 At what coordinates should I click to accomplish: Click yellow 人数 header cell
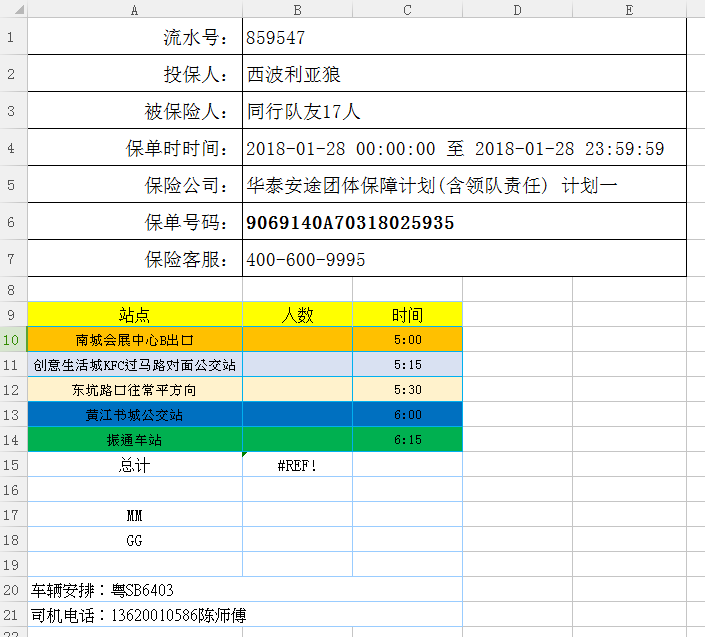pos(297,314)
